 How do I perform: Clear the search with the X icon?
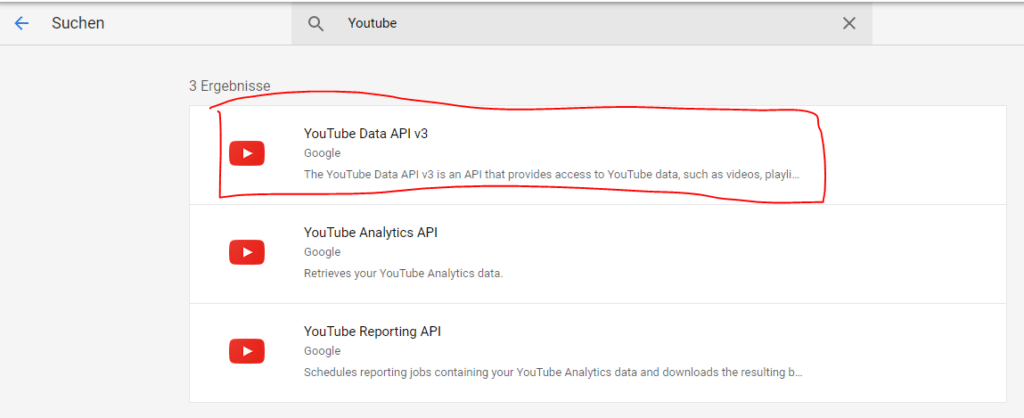[849, 24]
